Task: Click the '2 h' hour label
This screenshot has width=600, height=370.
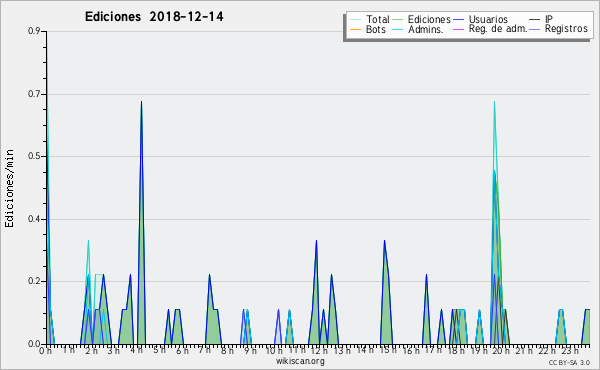Action: [x=91, y=351]
